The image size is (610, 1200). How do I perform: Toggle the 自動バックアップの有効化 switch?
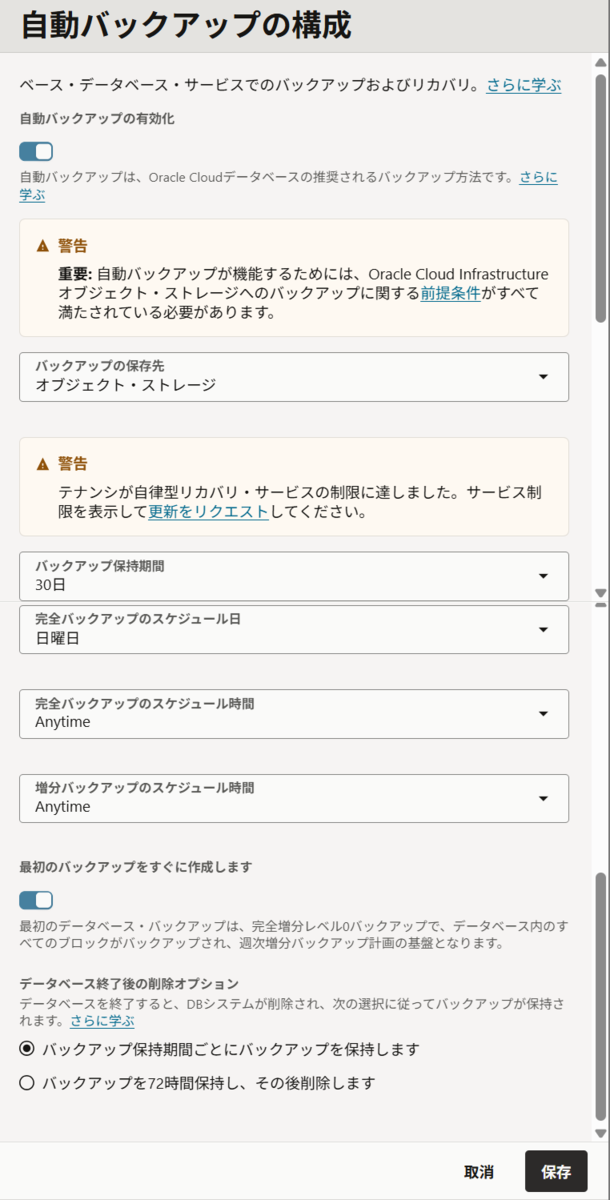(36, 151)
